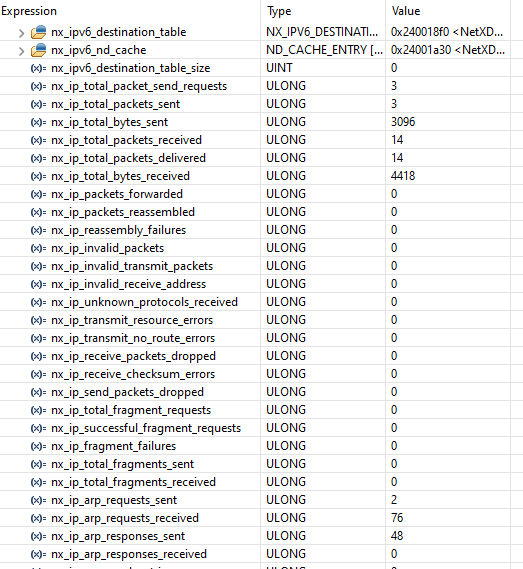Click variable icon beside nx_ip_total_packets_sent

38,104
